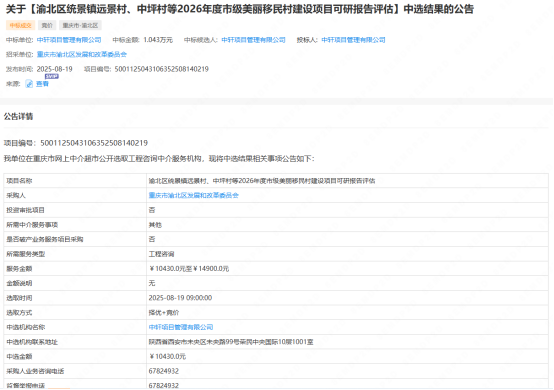Viewport: 554px width, 390px height.
Task: Click the 金额说明 label cell
Action: (x=75, y=283)
